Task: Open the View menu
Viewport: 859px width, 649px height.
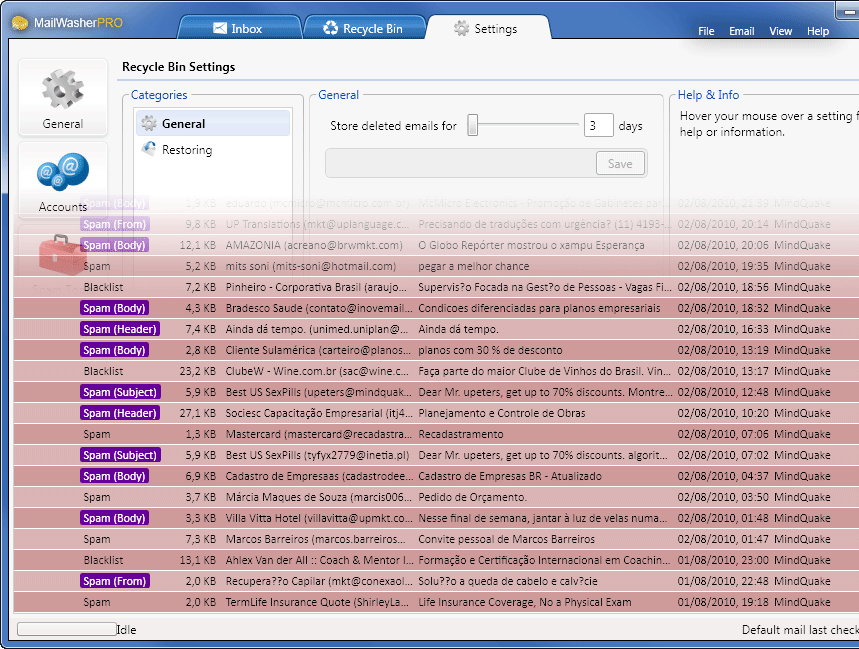Action: tap(780, 31)
